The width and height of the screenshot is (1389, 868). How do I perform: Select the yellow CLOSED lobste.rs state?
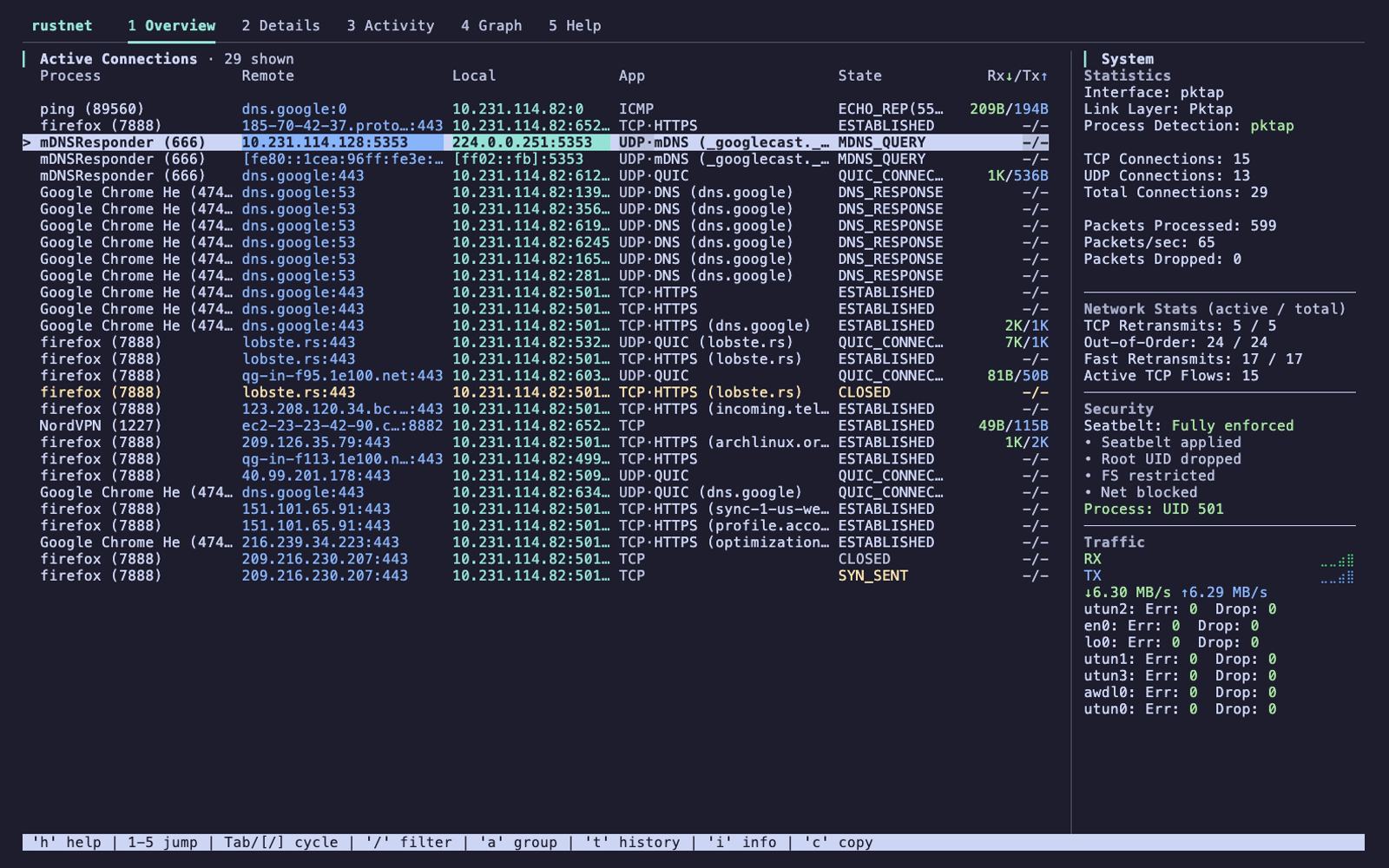(x=864, y=392)
